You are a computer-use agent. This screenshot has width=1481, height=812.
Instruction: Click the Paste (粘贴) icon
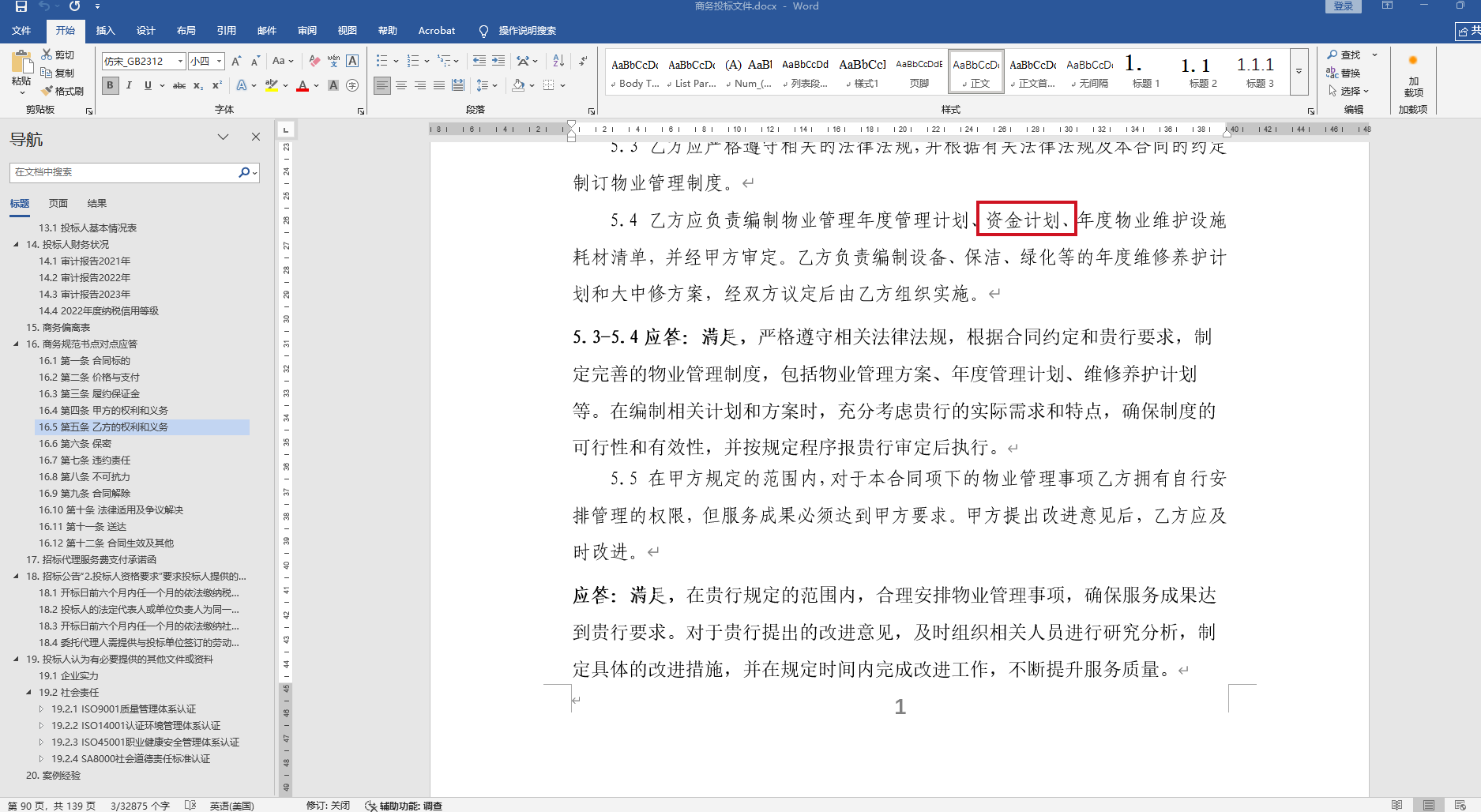(21, 62)
